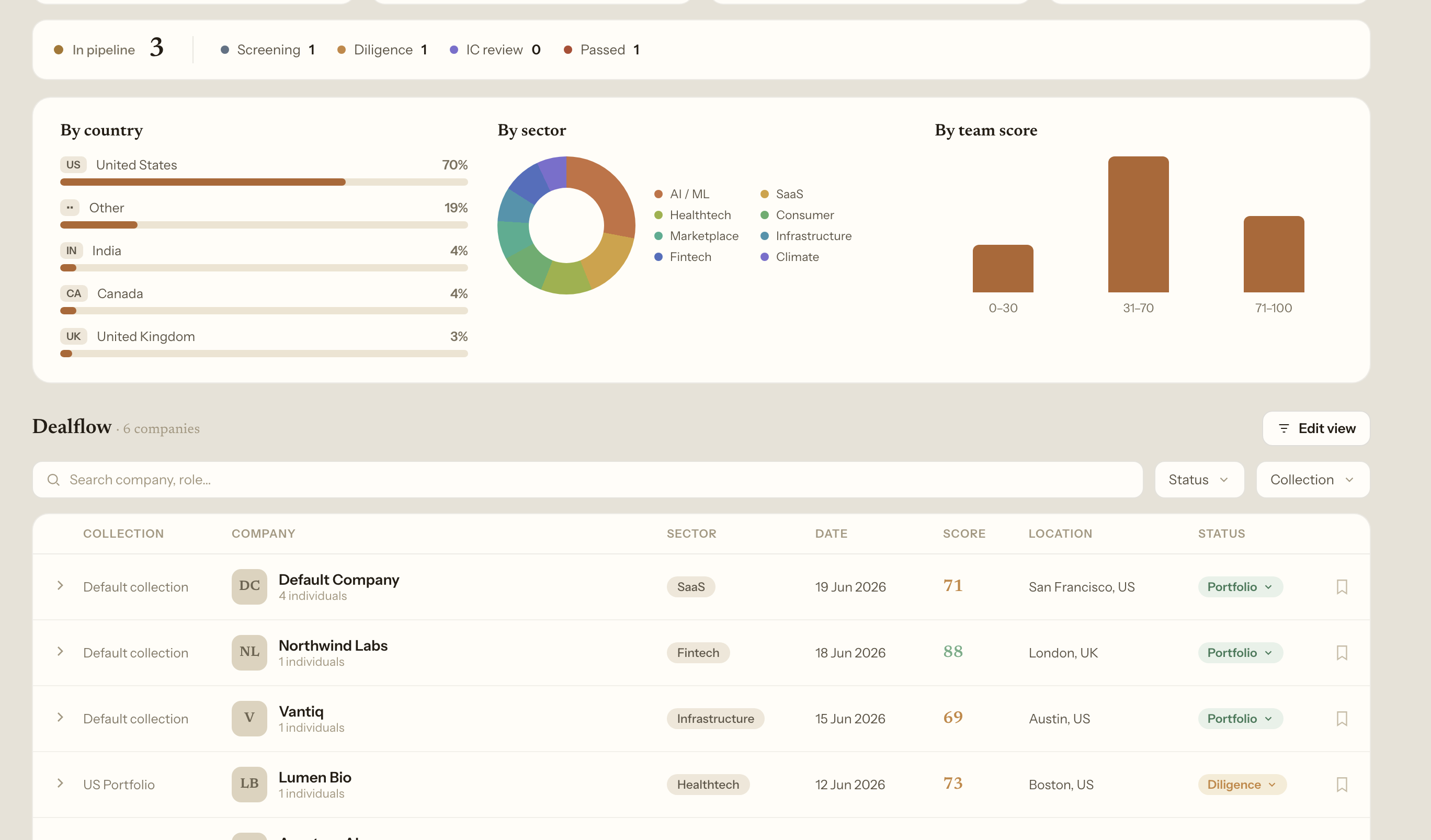
Task: Sort by the Collection column header
Action: pos(123,533)
